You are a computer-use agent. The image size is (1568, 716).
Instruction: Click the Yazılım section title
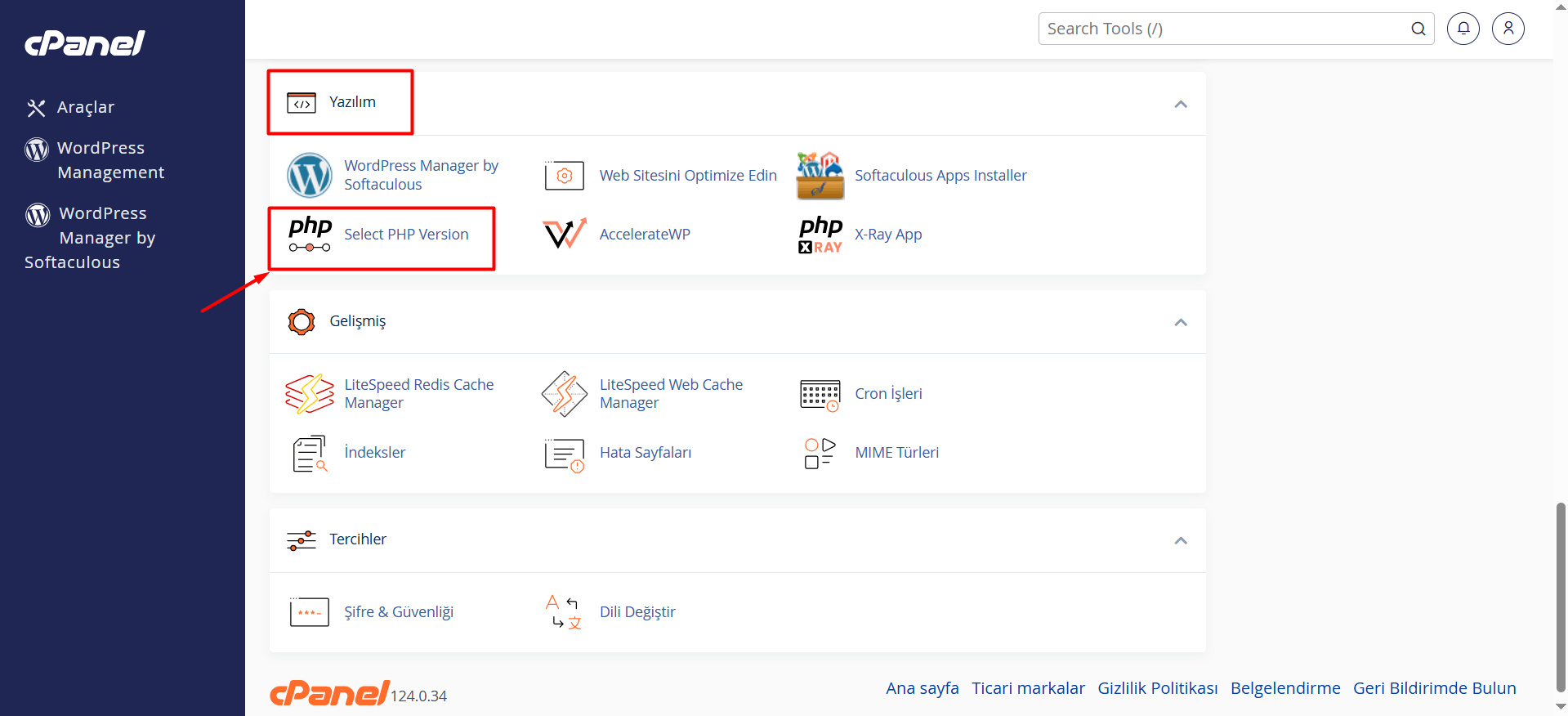[x=352, y=102]
